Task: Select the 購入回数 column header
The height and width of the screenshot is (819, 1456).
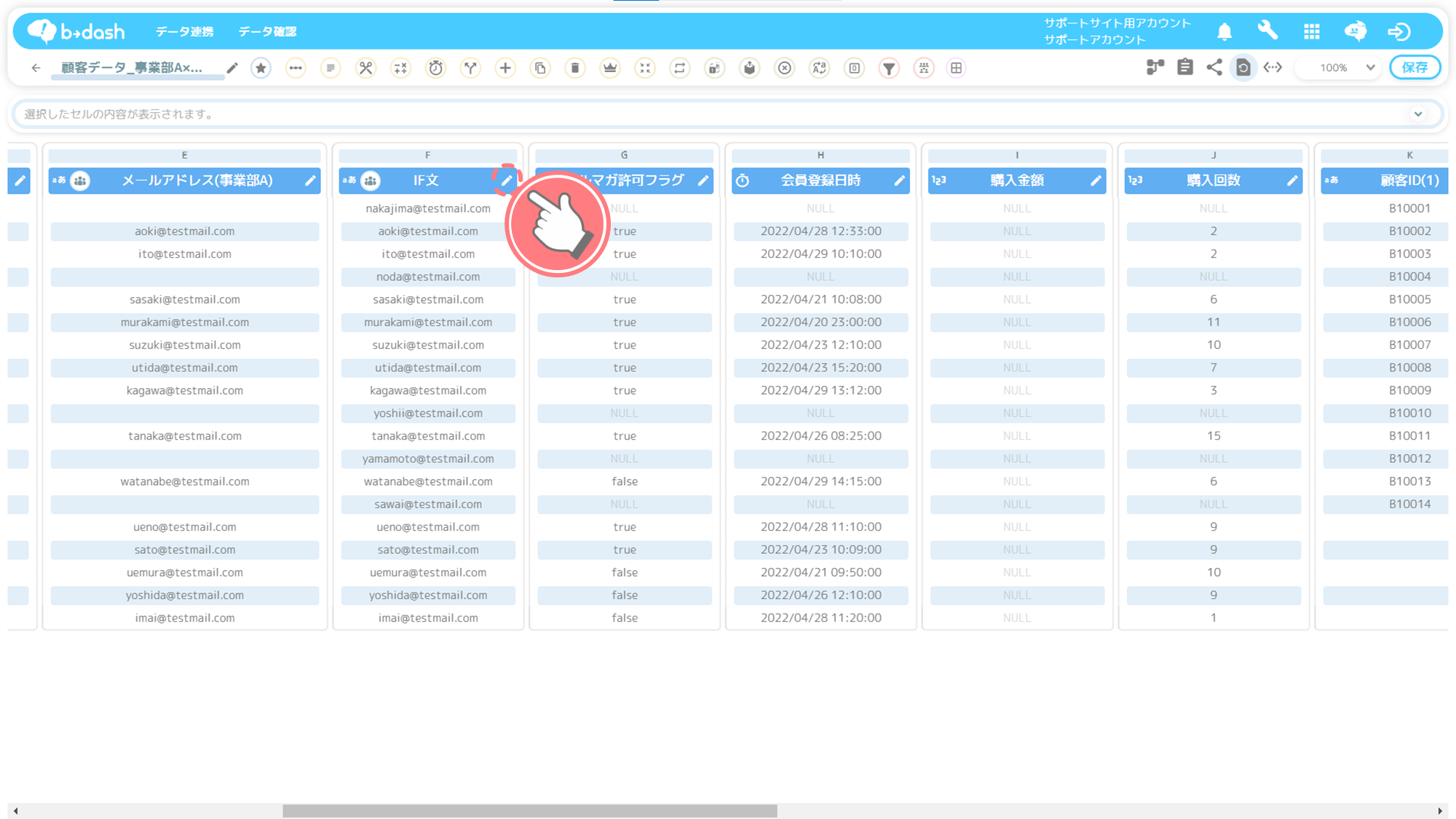Action: click(x=1214, y=181)
